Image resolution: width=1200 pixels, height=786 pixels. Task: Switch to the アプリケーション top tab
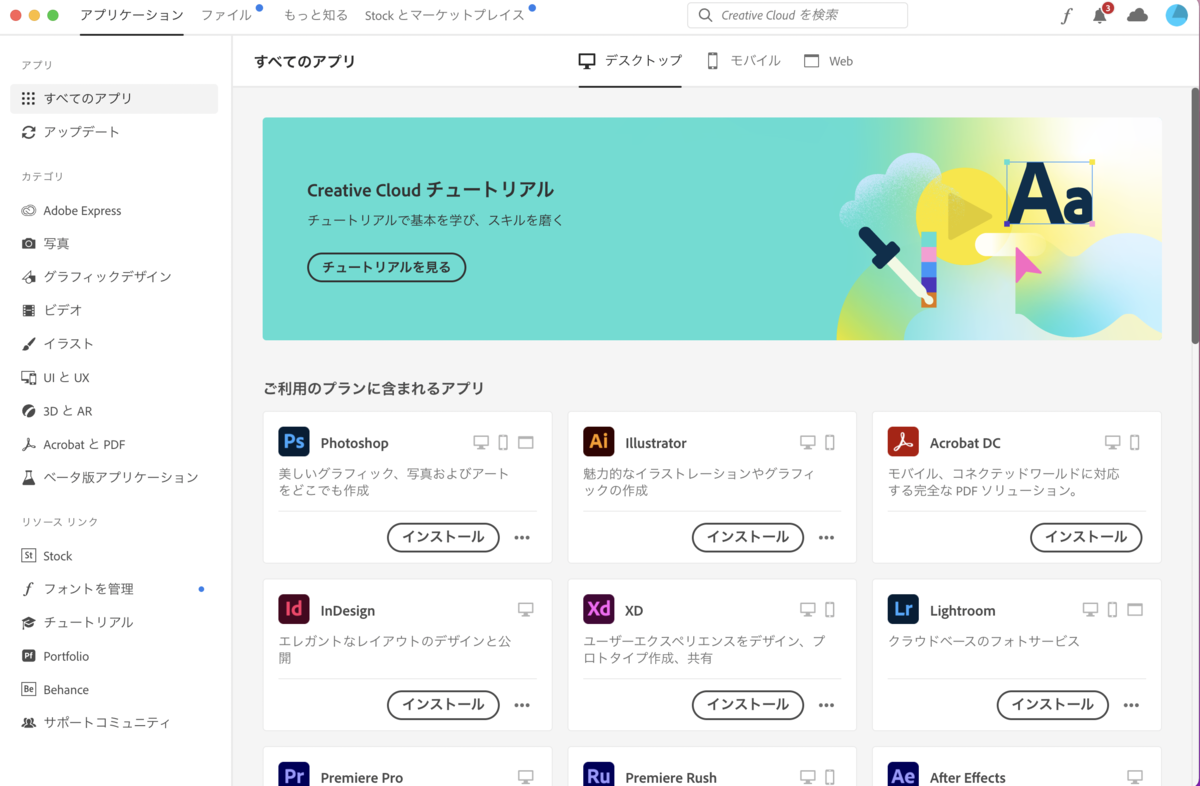132,15
